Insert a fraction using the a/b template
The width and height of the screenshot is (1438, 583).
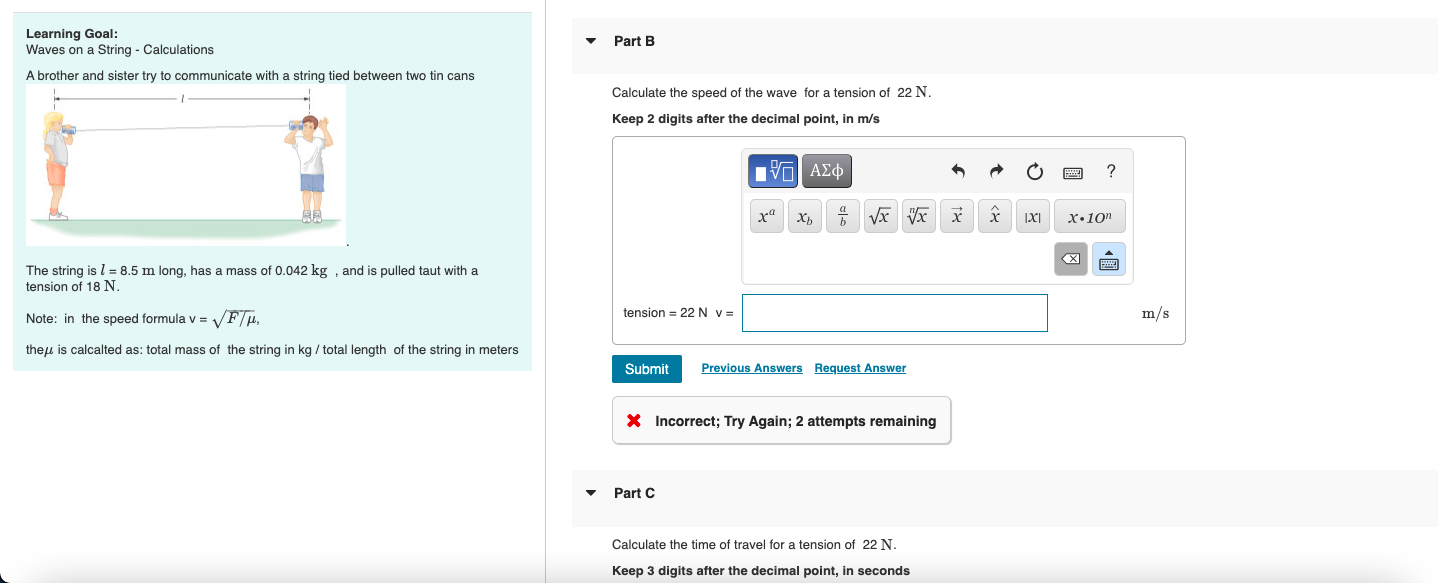[x=842, y=215]
